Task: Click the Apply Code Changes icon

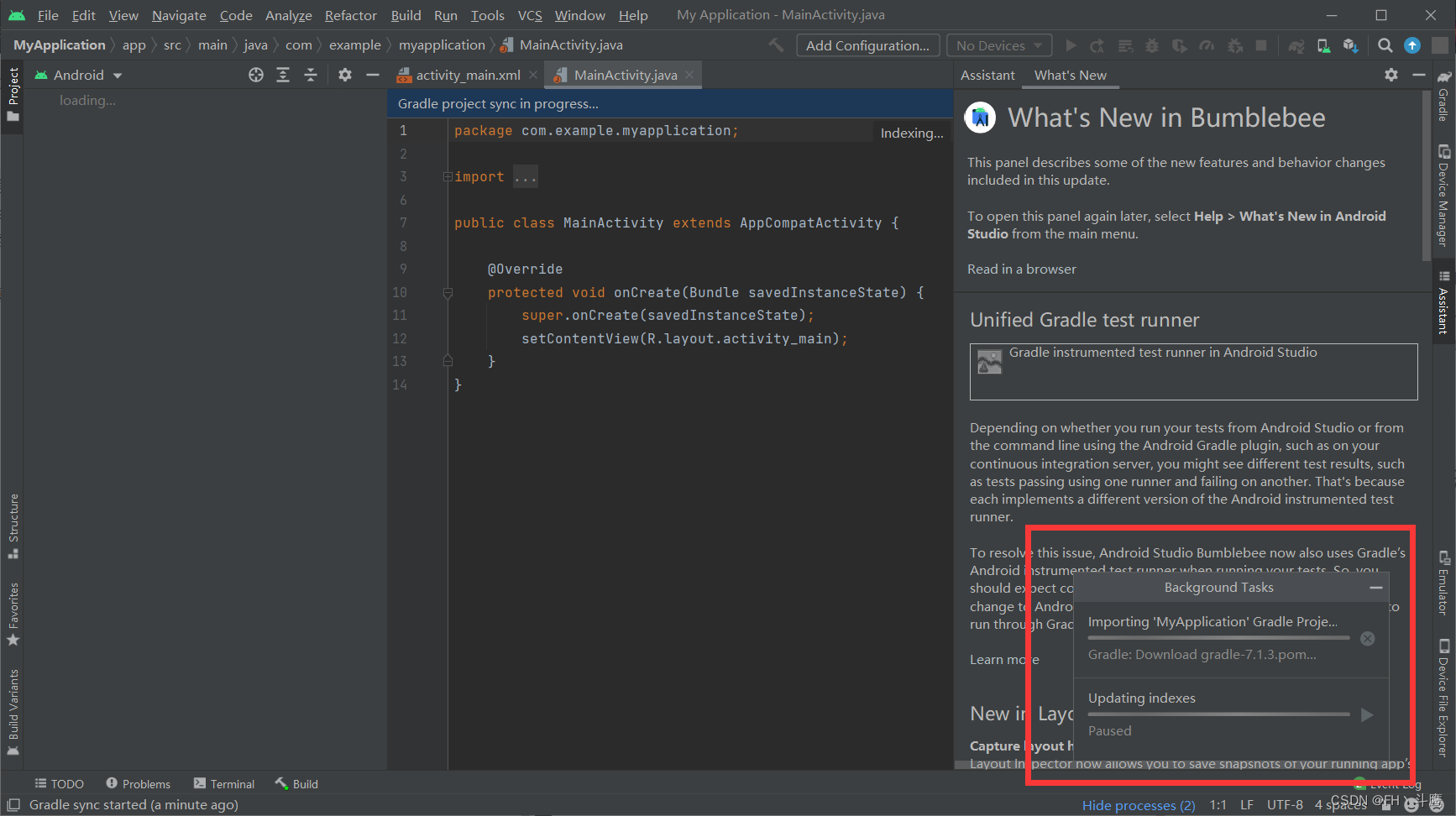Action: pos(1125,45)
